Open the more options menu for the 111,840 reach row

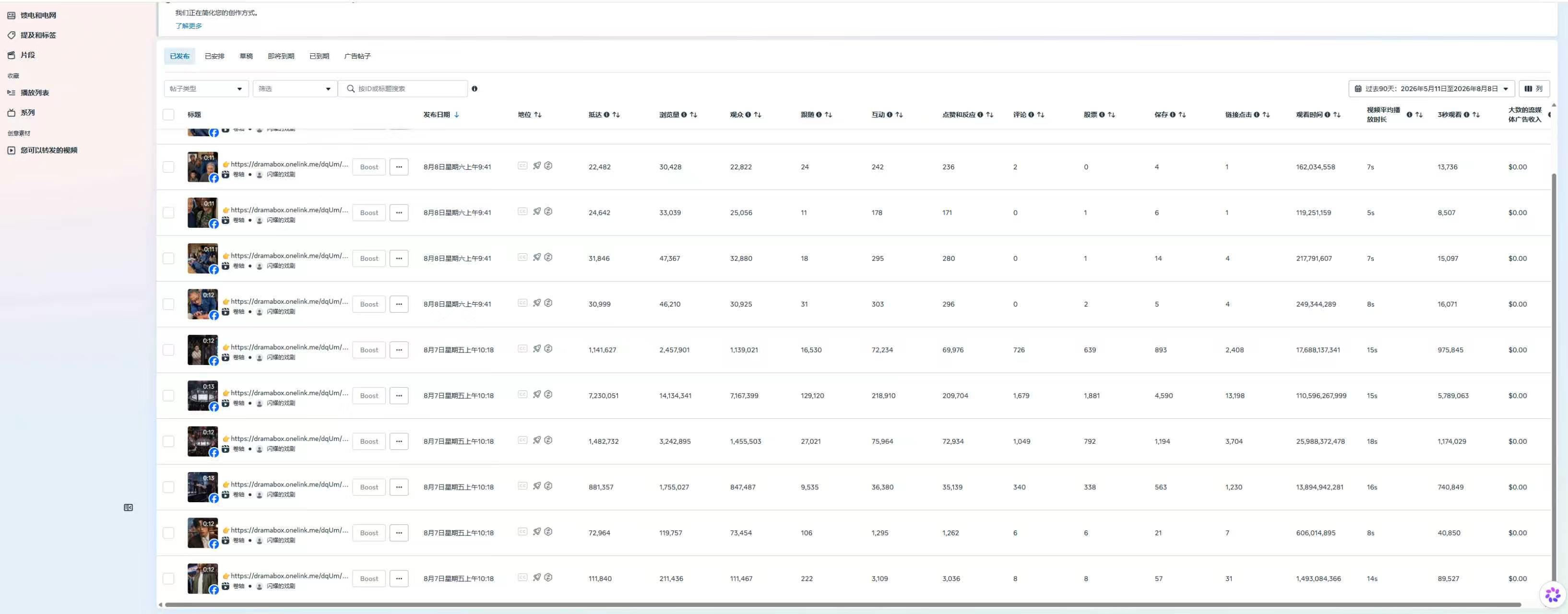[399, 578]
